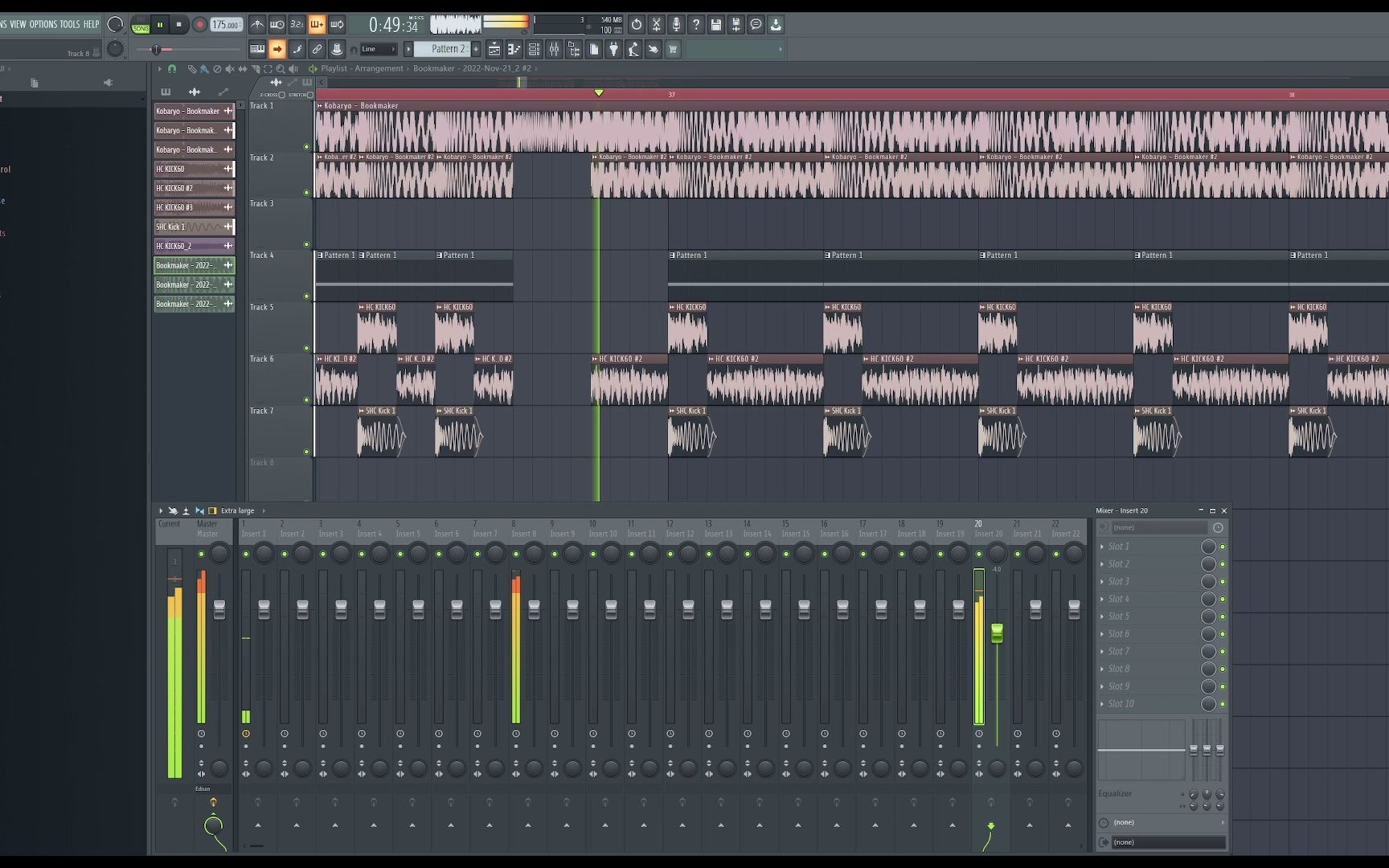Add new pattern with plus button
Viewport: 1389px width, 868px height.
[x=476, y=49]
